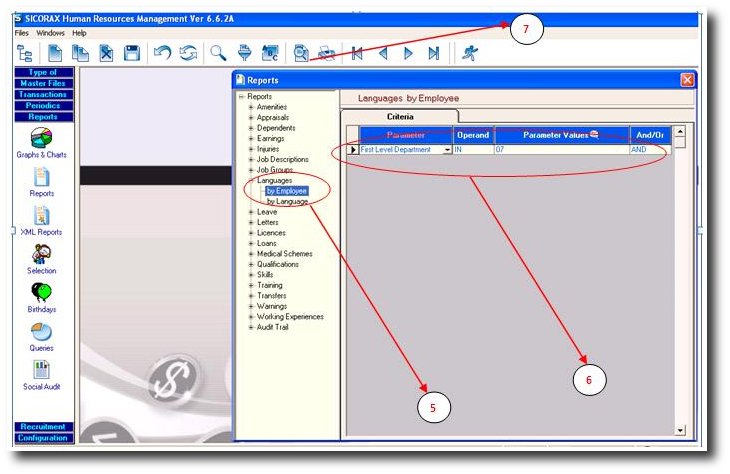Viewport: 730px width, 474px height.
Task: Open the Social Audit sidebar icon
Action: click(x=42, y=374)
